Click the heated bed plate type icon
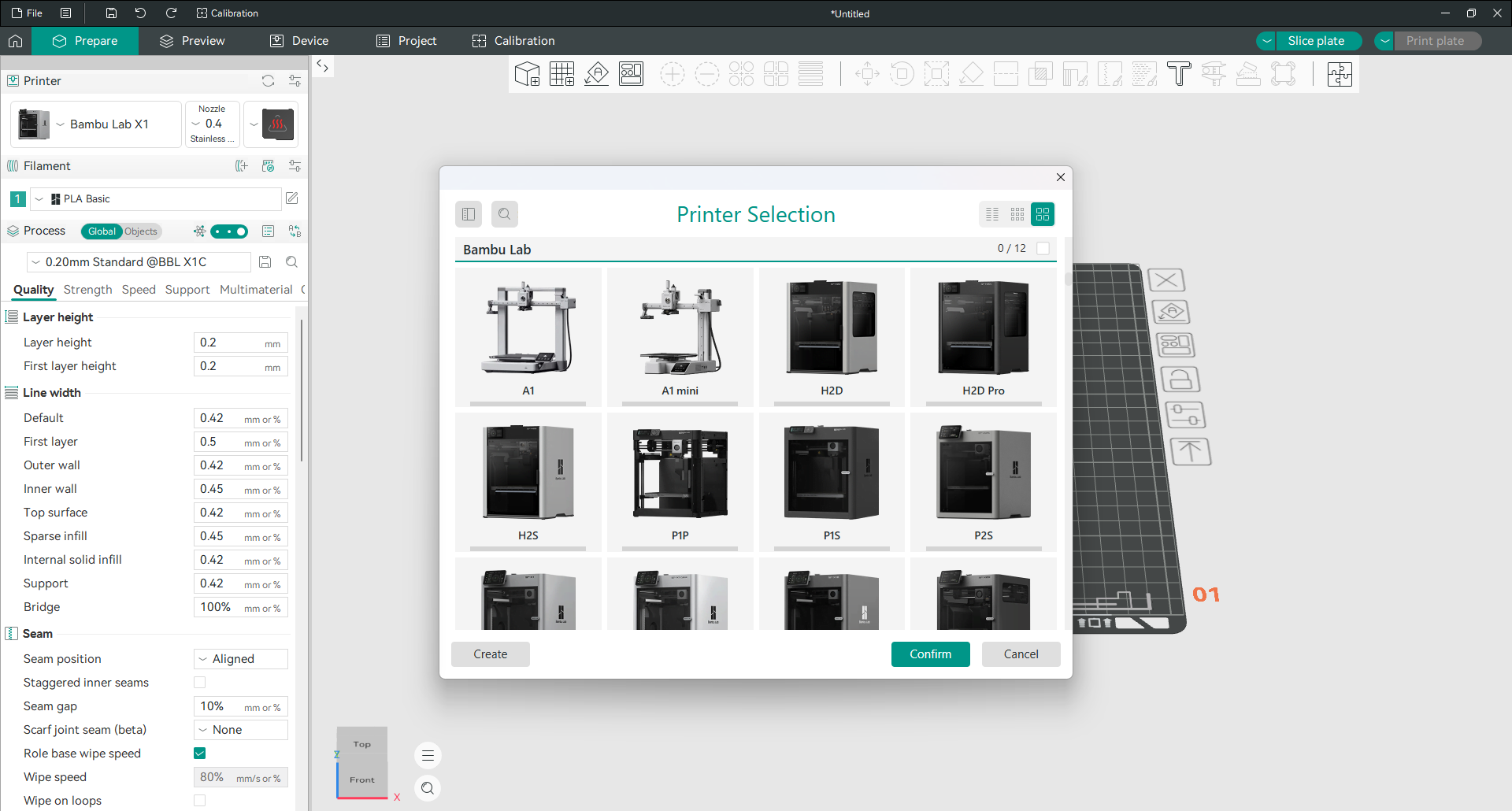The image size is (1512, 811). click(278, 124)
